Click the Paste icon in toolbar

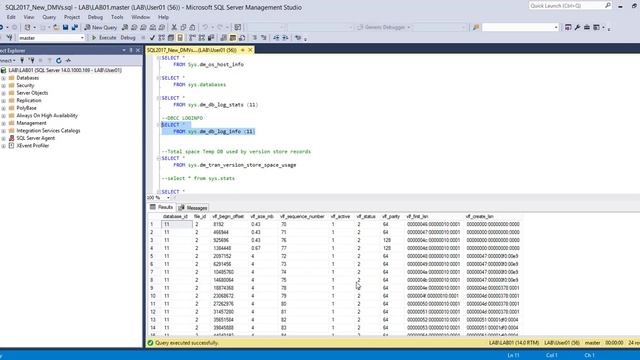[192, 27]
